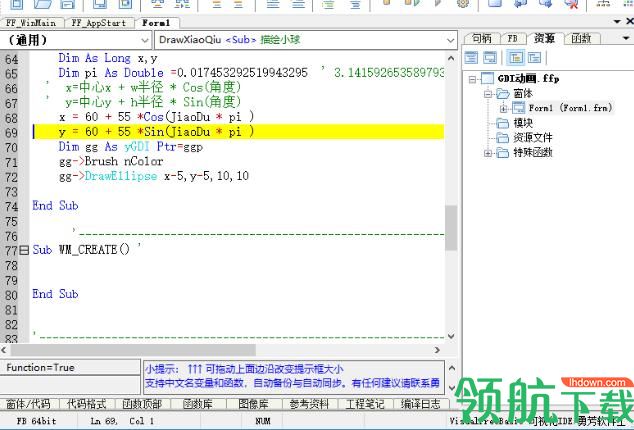Screen dimensions: 634x430
Task: Click the line 'x = 60 + 55 *Cos'
Action: (x=156, y=117)
